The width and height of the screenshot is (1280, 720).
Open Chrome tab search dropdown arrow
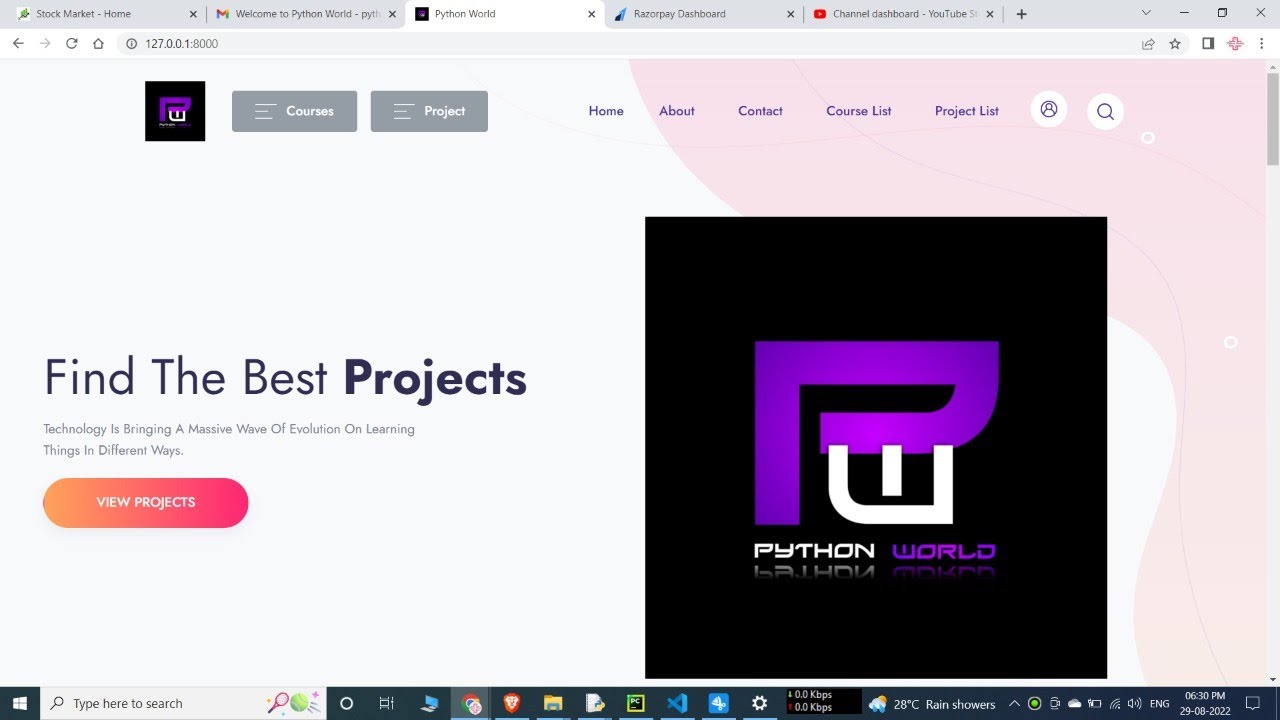pos(1146,13)
